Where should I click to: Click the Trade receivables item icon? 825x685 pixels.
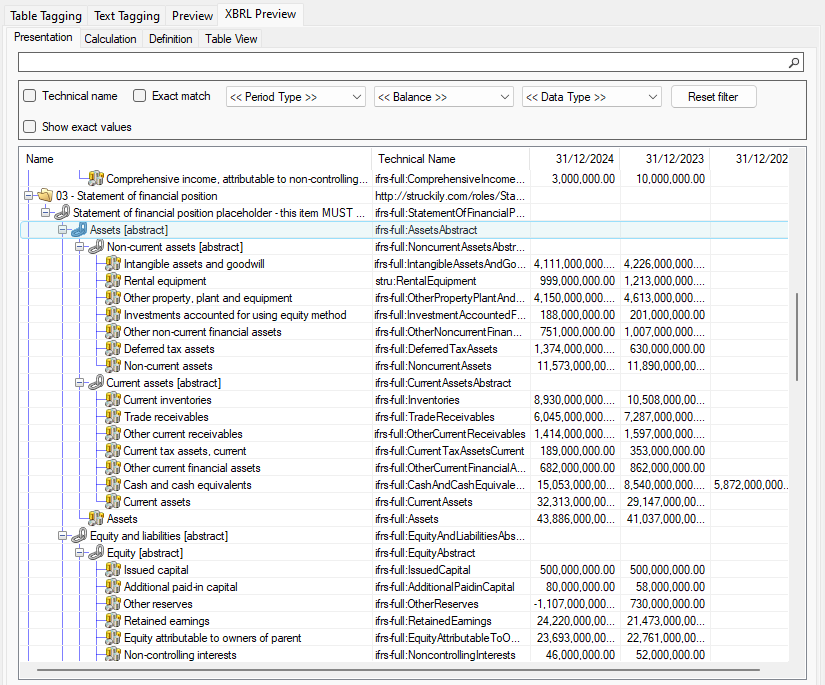[113, 417]
